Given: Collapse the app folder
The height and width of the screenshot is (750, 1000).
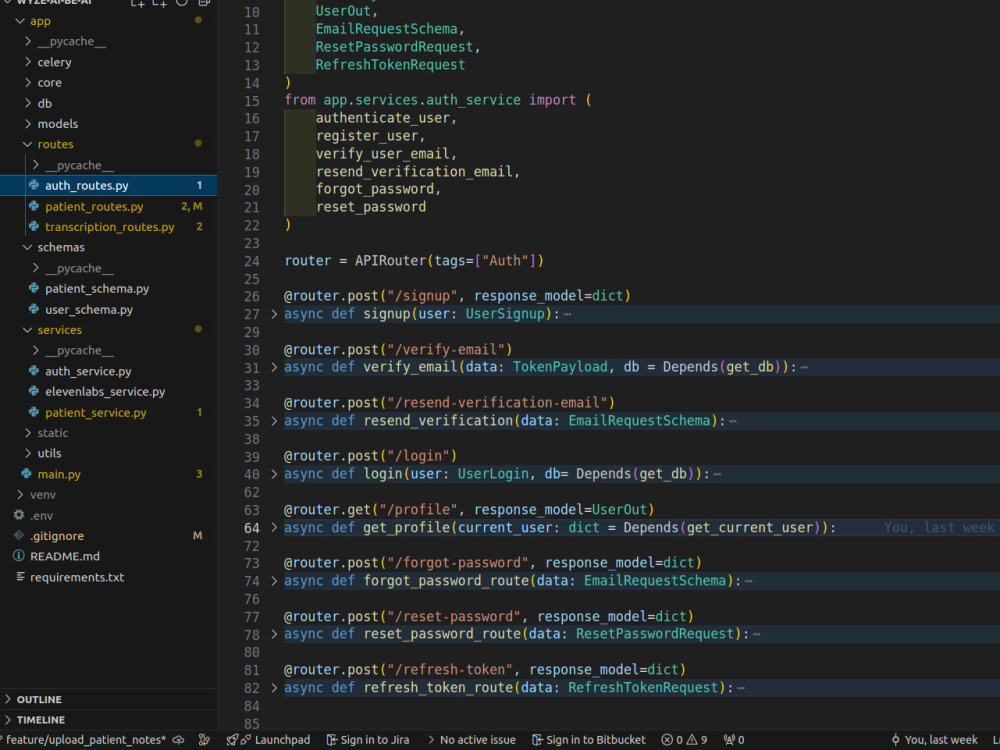Looking at the screenshot, I should 20,21.
